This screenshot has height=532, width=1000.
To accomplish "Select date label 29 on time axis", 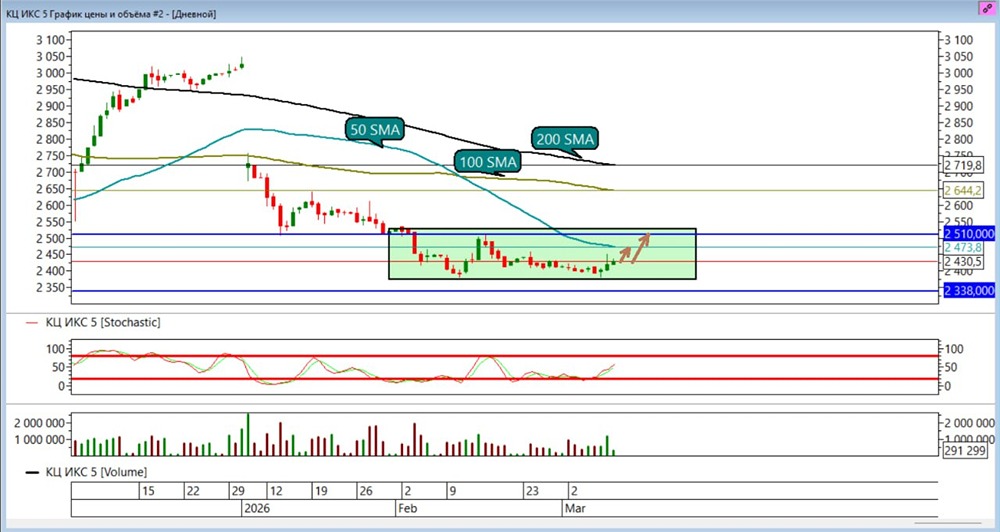I will (x=238, y=491).
